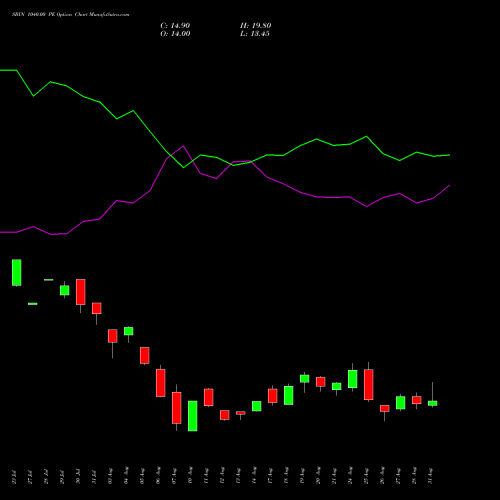Click the '20 Aug' date axis label
Screen dimensions: 500x500
318,476
